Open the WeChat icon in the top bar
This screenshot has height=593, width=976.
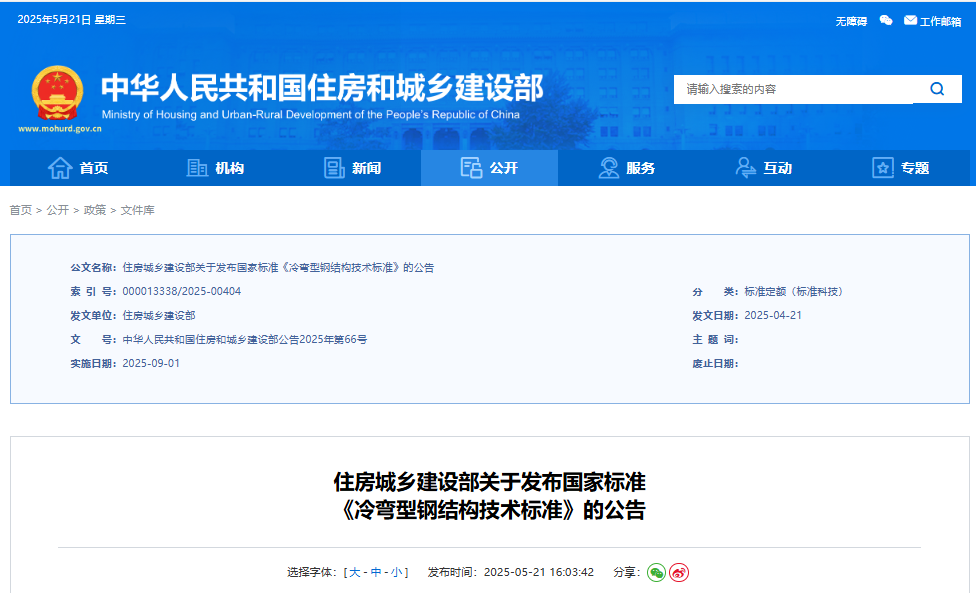pos(886,21)
